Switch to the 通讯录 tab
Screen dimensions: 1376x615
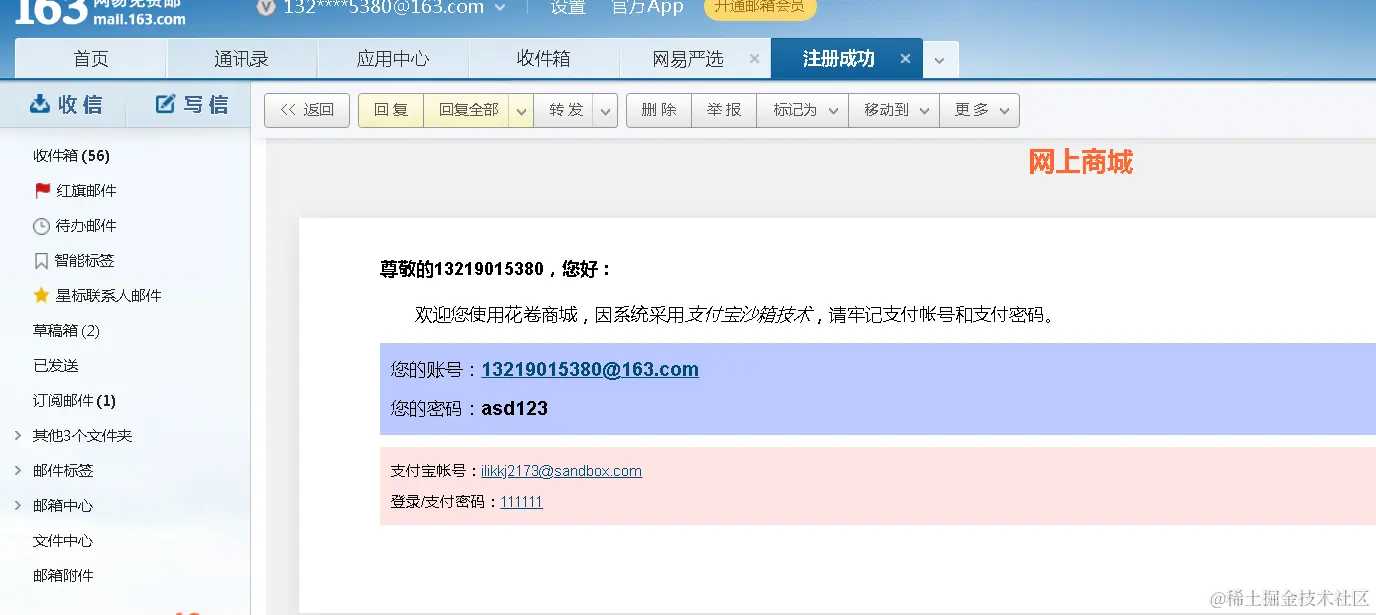click(241, 59)
